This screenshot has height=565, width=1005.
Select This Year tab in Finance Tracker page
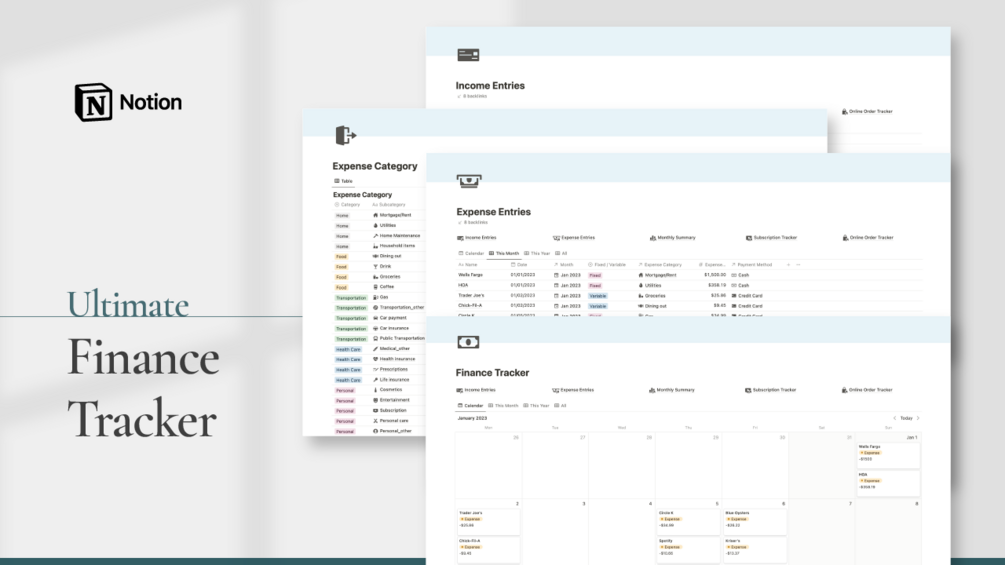point(536,405)
